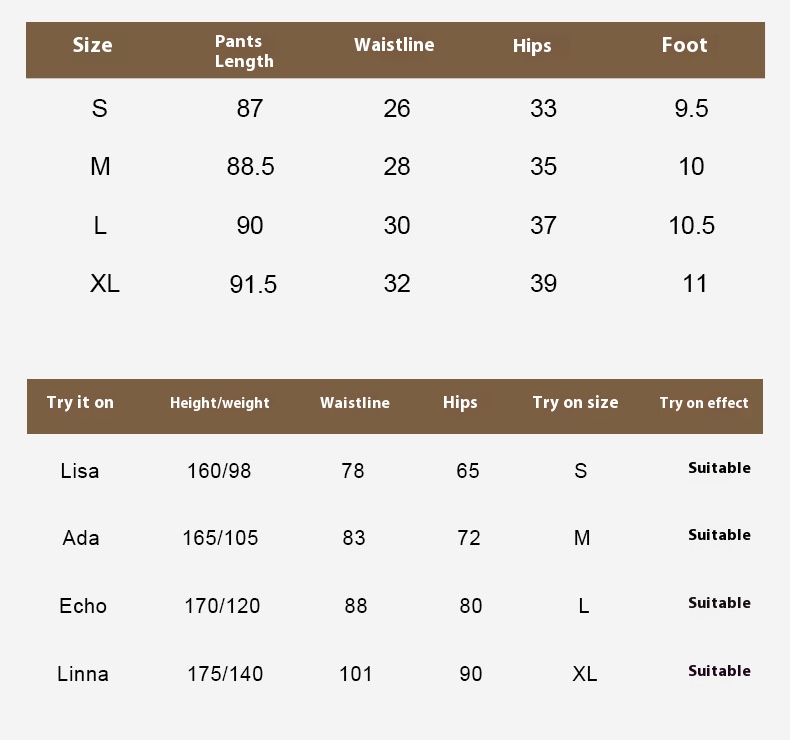Click Suitable in Lisa's row

pos(719,468)
